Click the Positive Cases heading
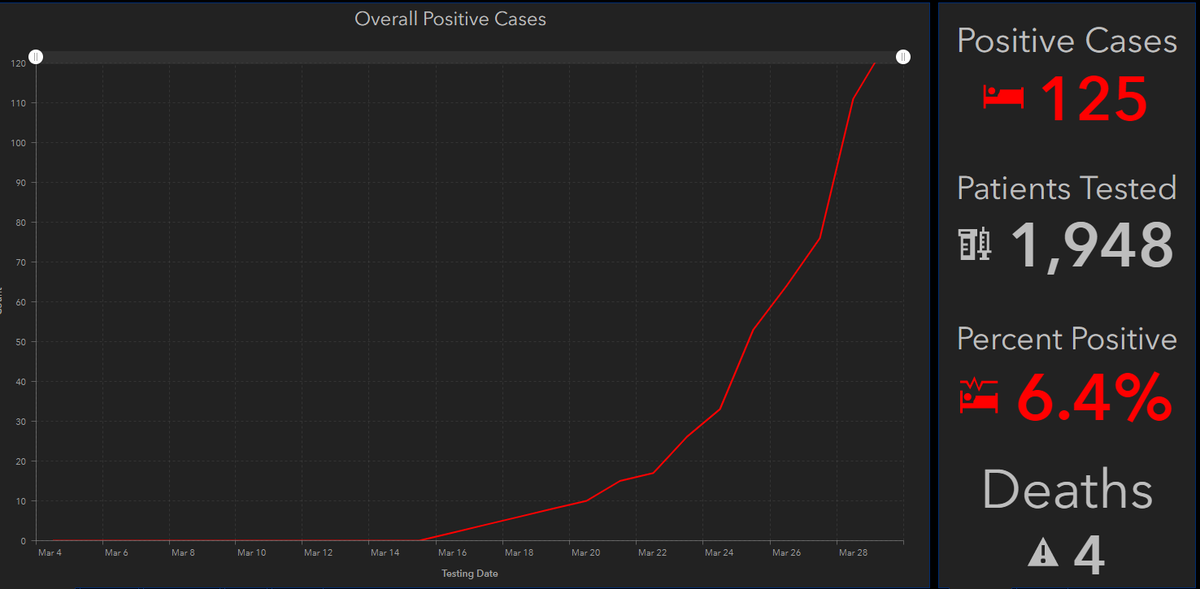 [x=1067, y=41]
